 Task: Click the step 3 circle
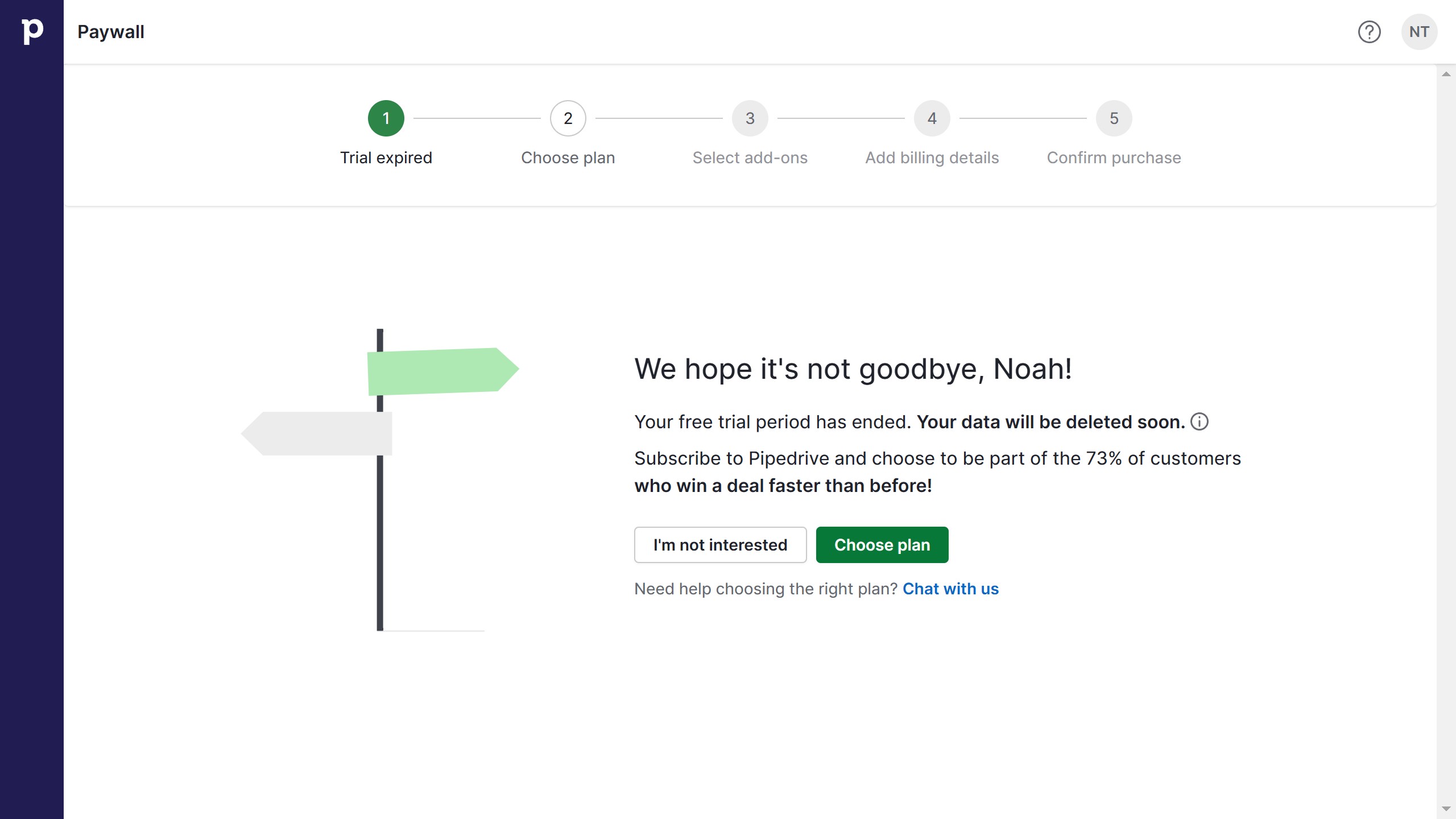coord(750,118)
